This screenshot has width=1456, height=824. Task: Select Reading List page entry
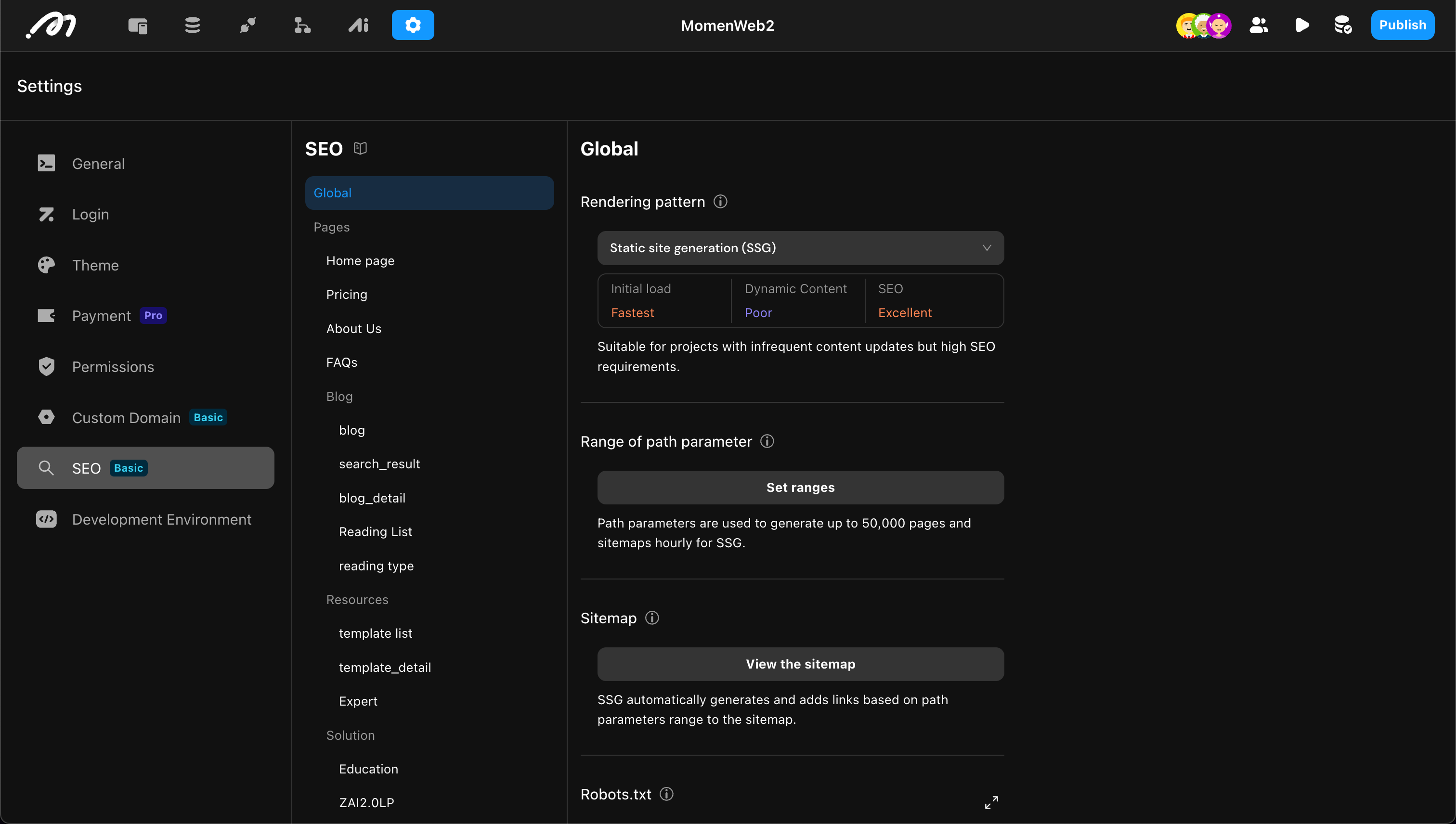376,532
